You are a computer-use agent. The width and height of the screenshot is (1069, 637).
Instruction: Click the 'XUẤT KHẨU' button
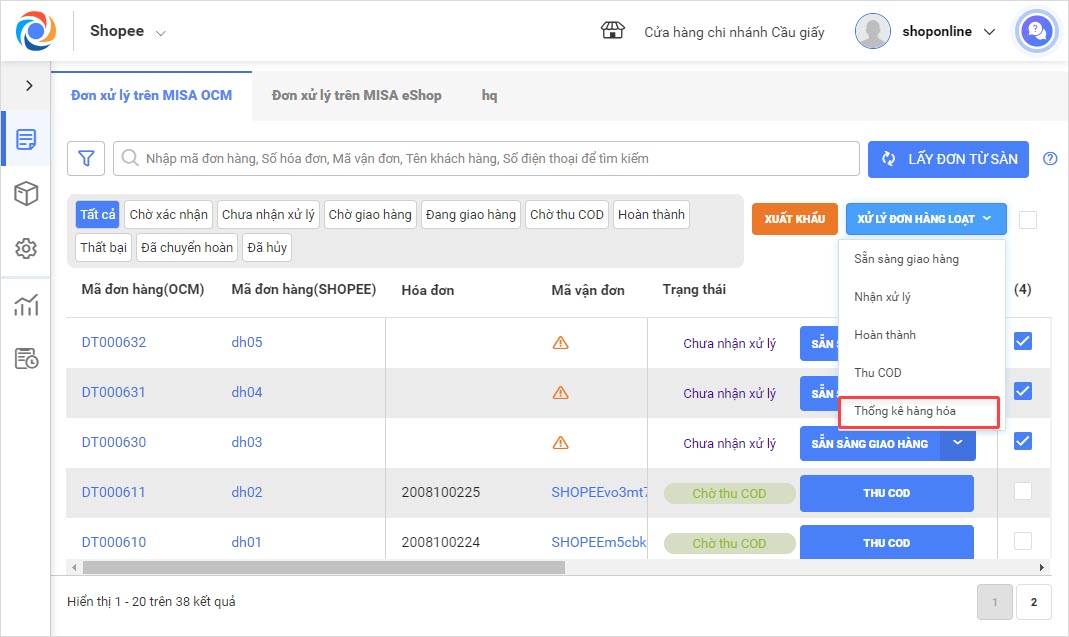pos(794,219)
